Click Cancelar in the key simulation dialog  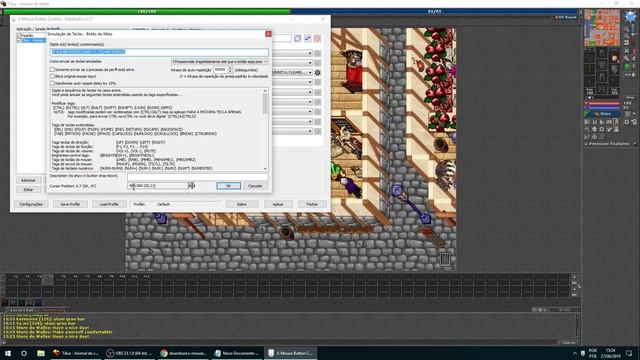click(x=256, y=186)
